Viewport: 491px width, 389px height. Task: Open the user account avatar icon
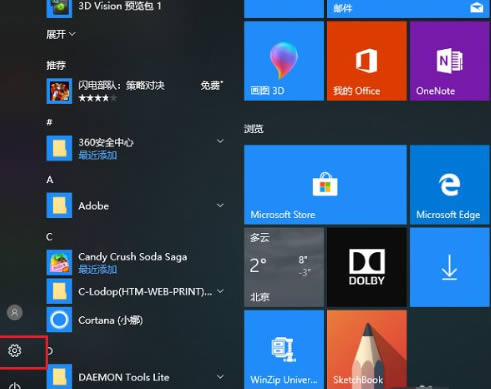coord(15,312)
